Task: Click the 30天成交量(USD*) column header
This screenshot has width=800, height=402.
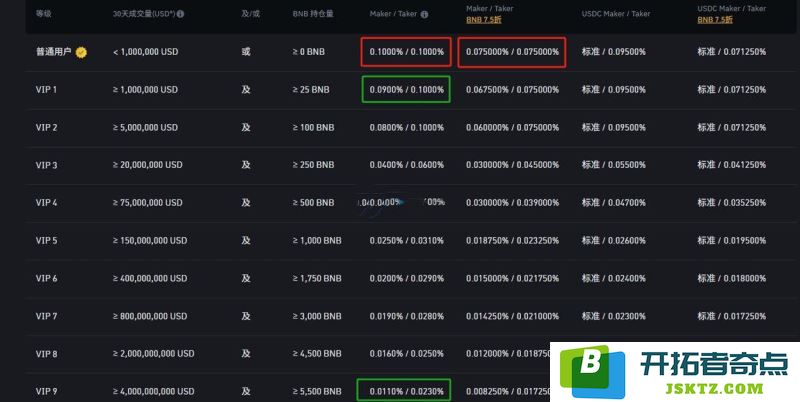Action: click(144, 14)
